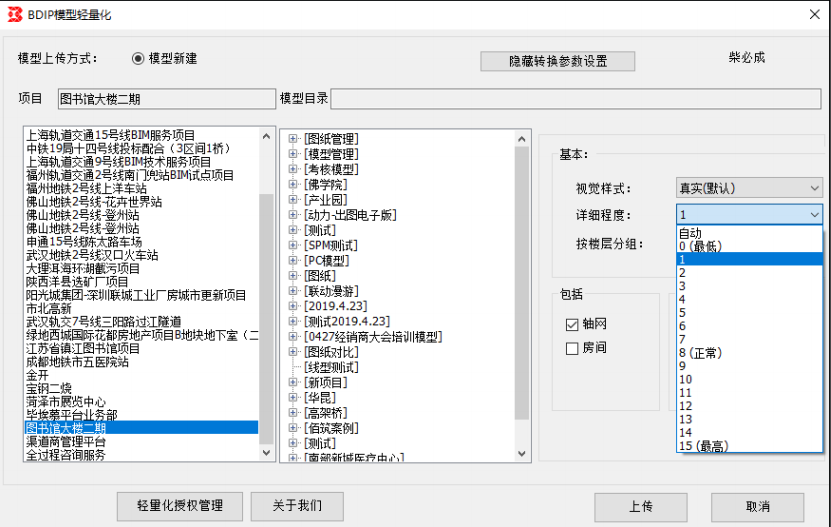831x527 pixels.
Task: Expand the [图纸管理] tree node
Action: [293, 139]
